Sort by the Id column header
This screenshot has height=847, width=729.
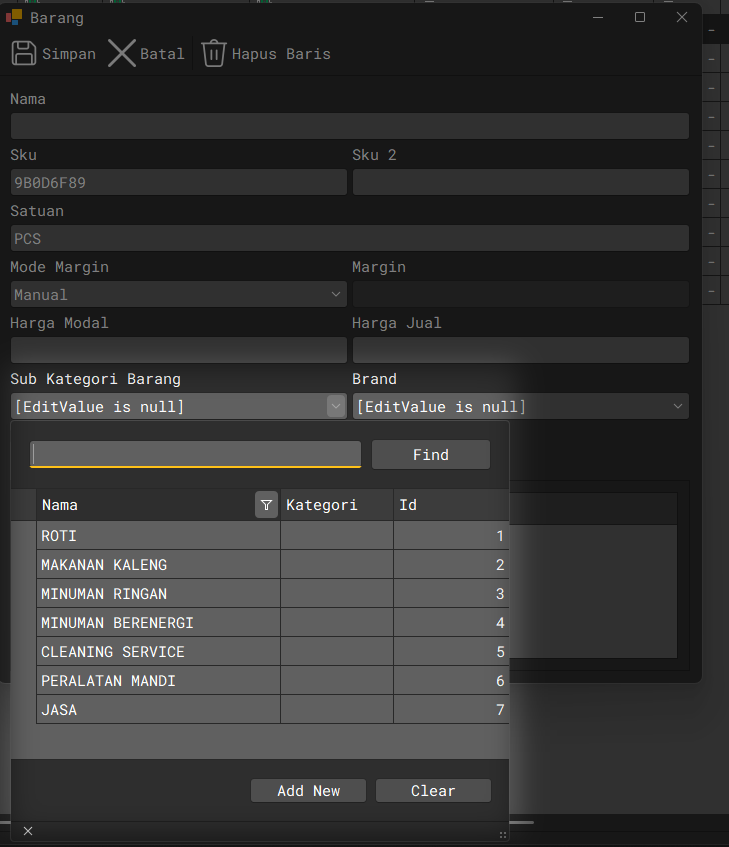(450, 506)
